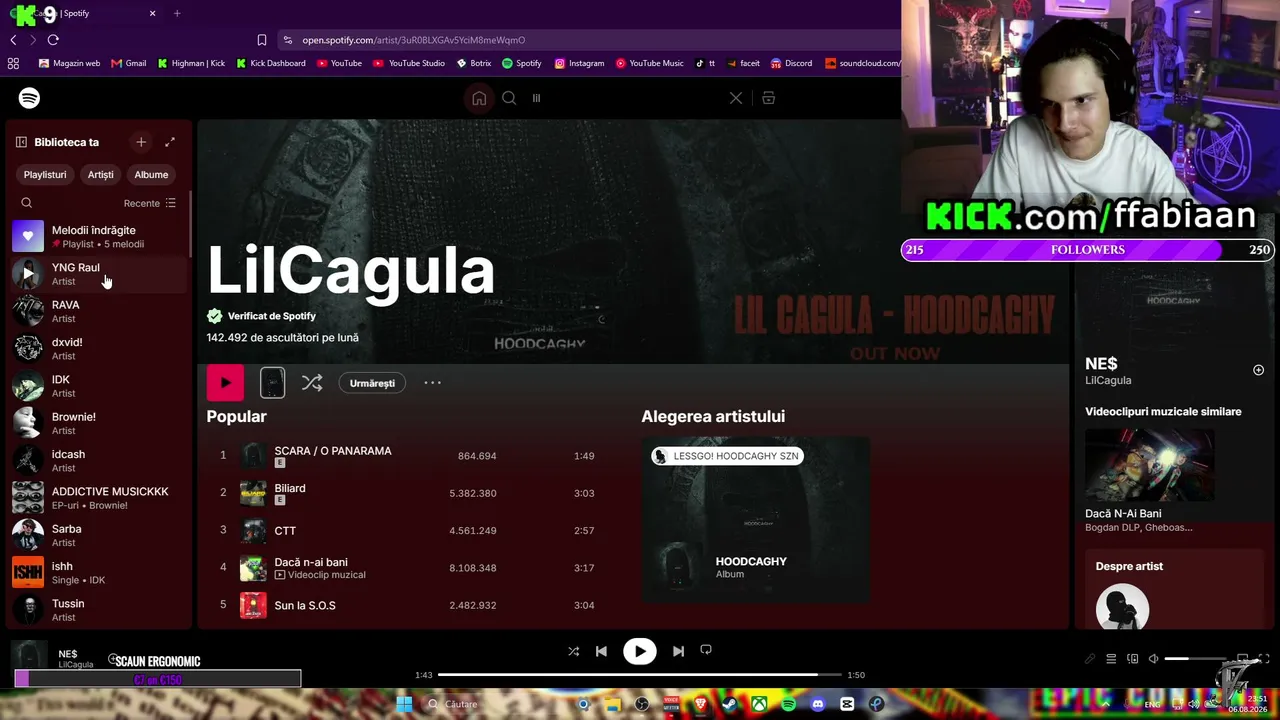Open the Windows Start menu
The image size is (1280, 720).
point(404,704)
